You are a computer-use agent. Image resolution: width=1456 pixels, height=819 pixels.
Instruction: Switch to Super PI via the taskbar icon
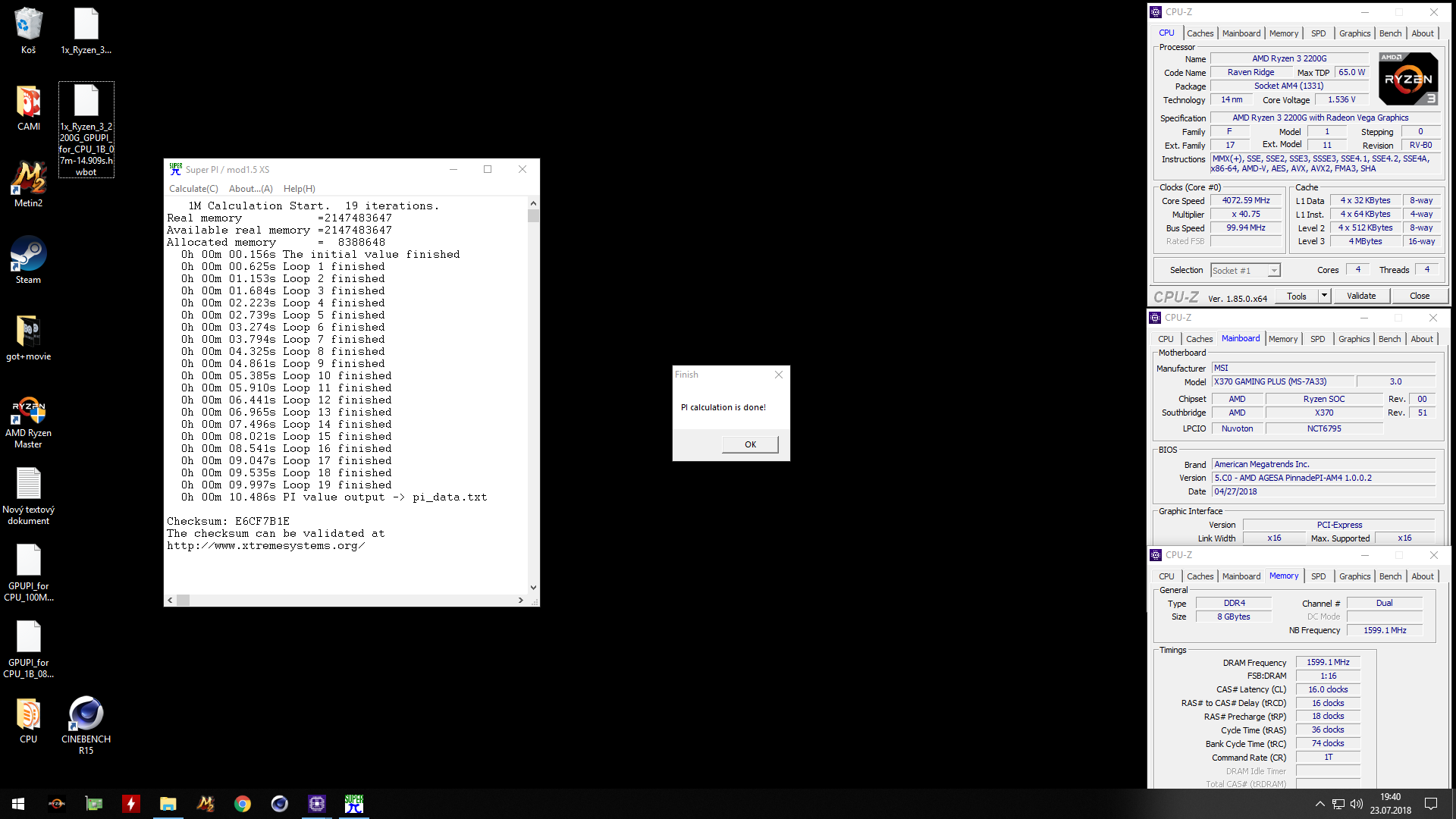point(354,804)
